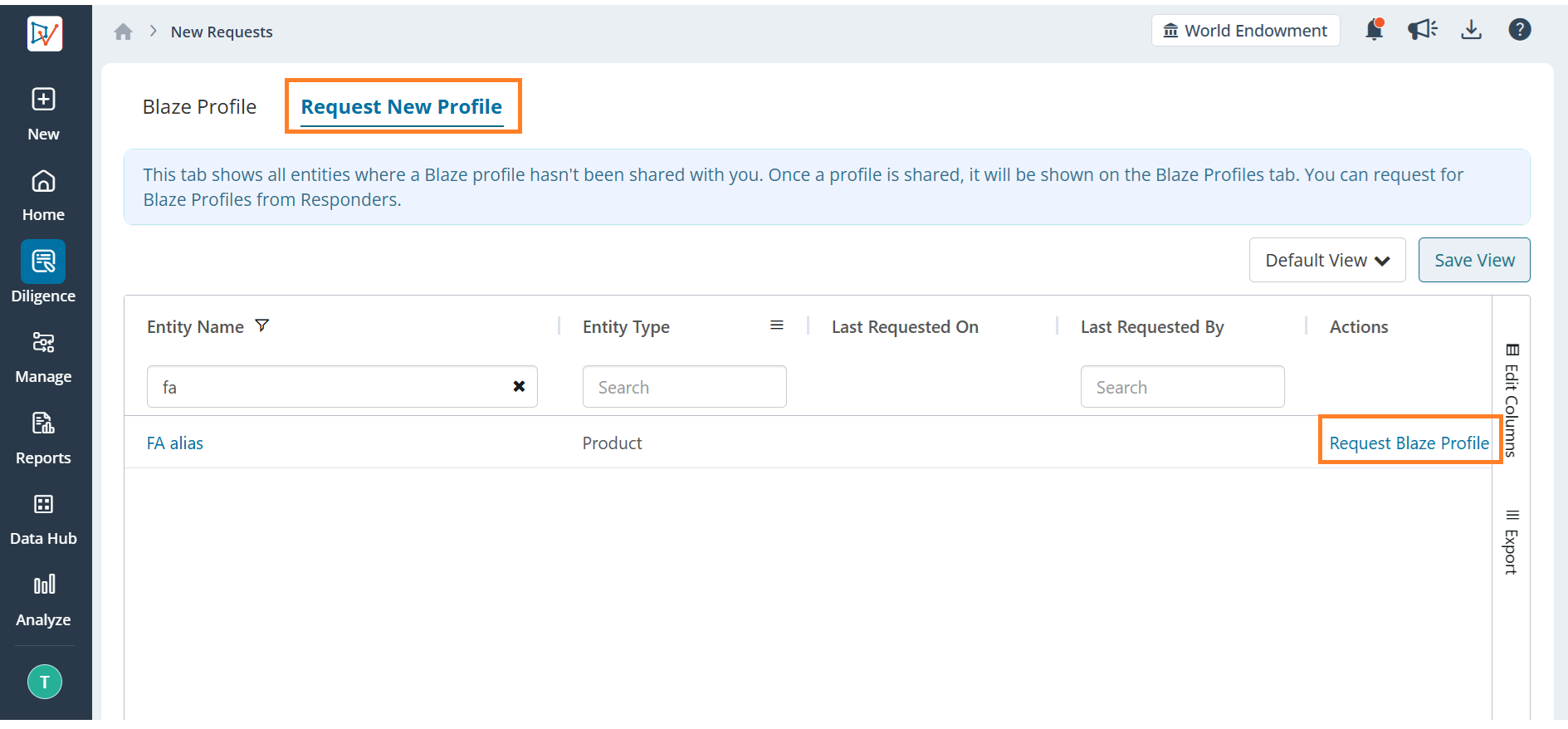Open the announcements megaphone icon
The image size is (1568, 729).
(1423, 30)
